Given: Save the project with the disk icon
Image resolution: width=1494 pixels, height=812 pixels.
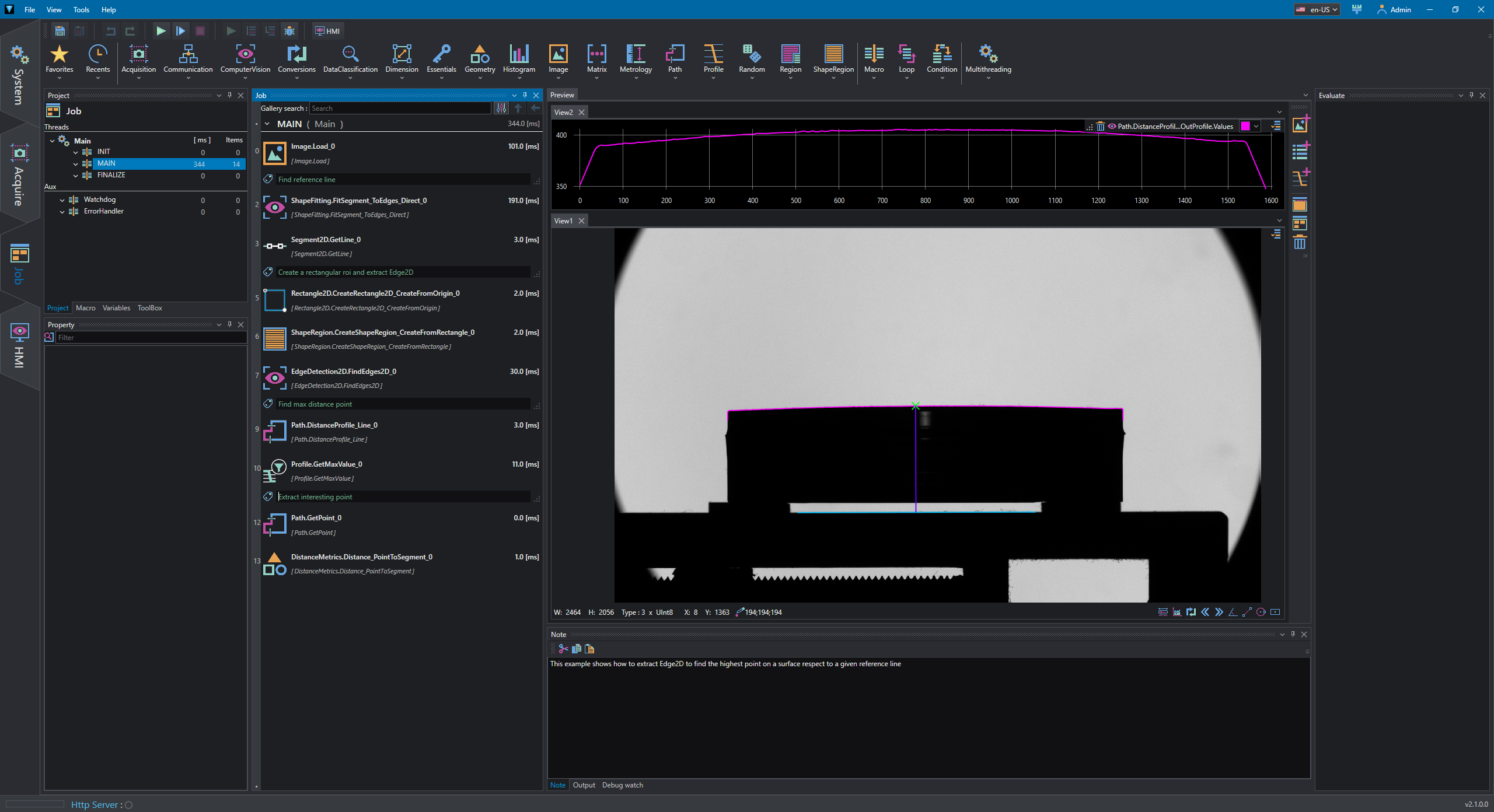Looking at the screenshot, I should [x=60, y=31].
